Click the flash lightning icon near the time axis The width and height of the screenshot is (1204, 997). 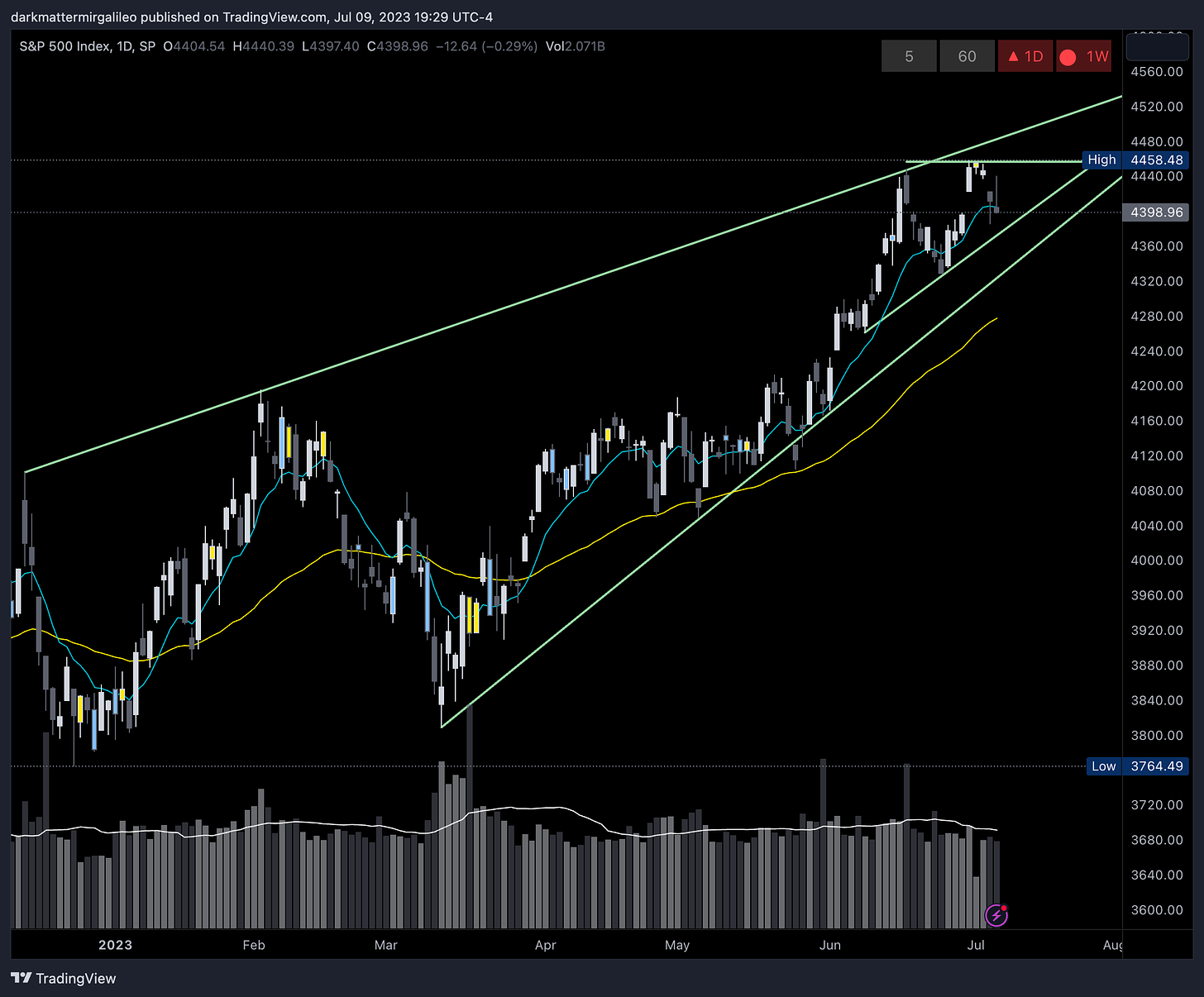[996, 915]
